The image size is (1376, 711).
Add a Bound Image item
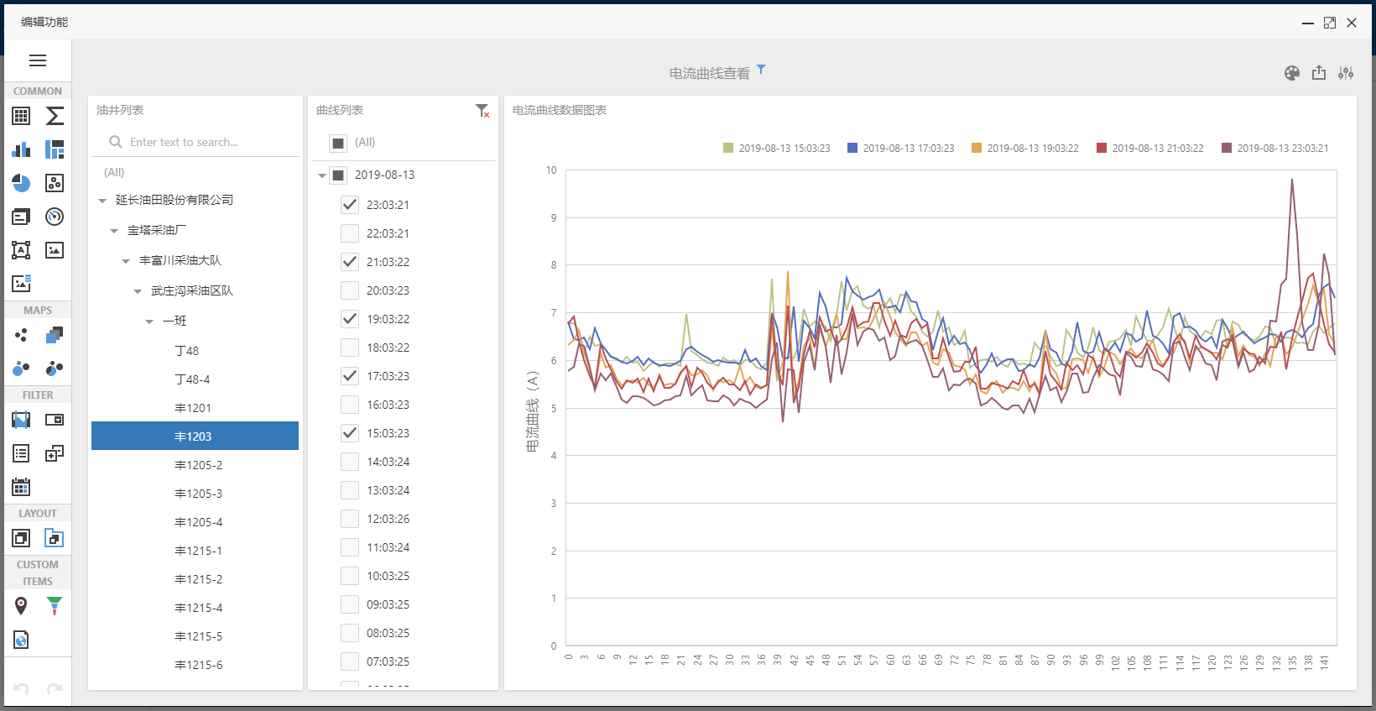click(x=21, y=284)
